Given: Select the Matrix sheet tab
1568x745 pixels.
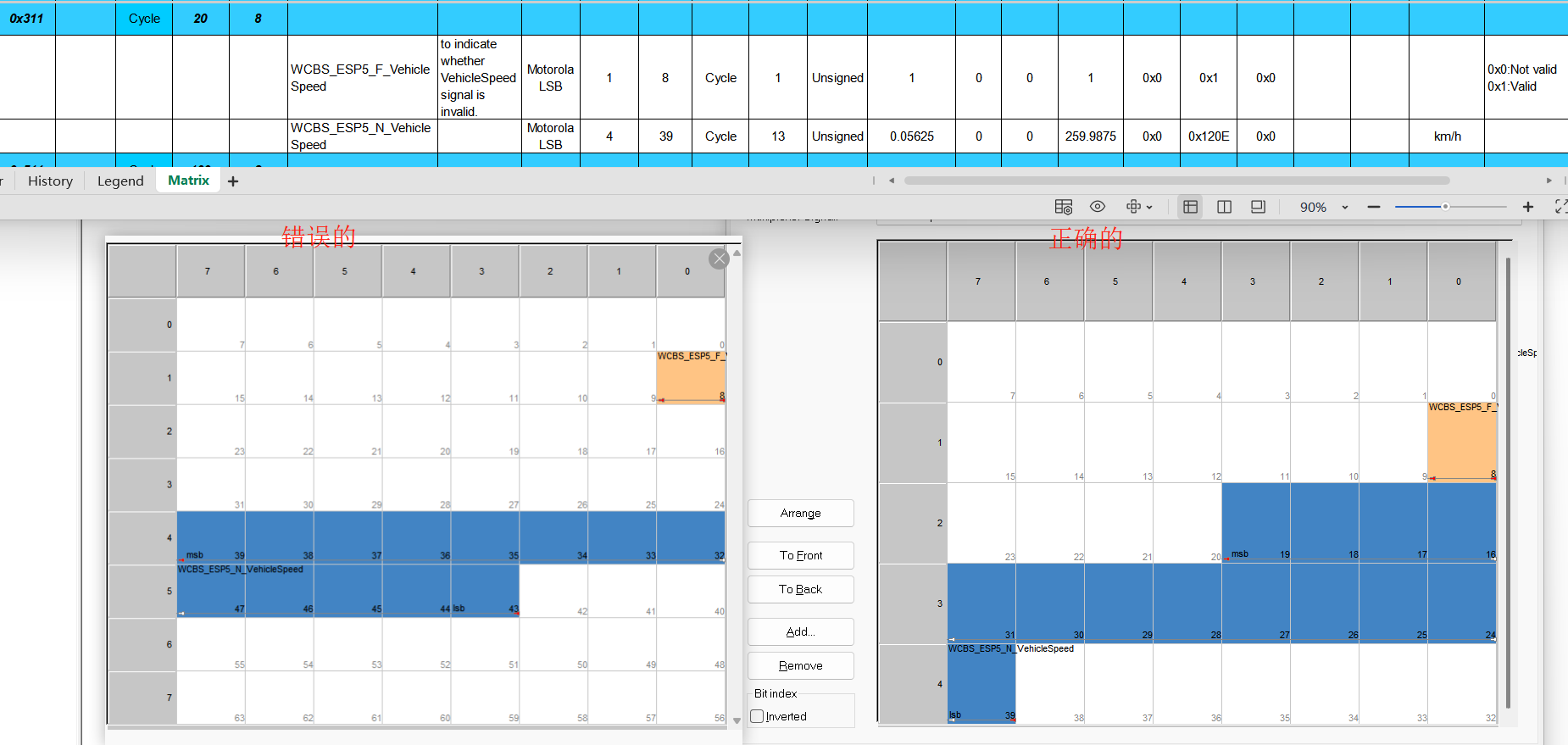Looking at the screenshot, I should pyautogui.click(x=188, y=181).
